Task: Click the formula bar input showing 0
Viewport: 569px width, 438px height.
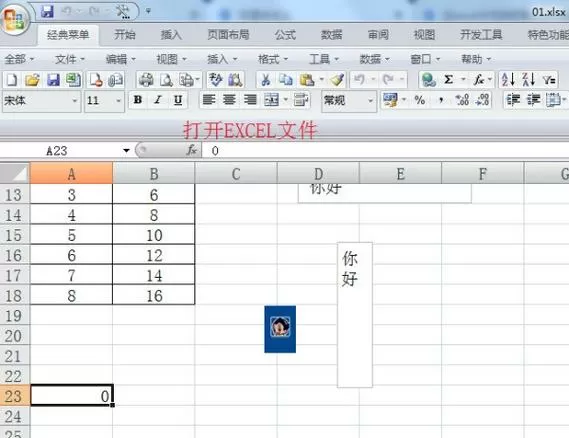Action: coord(385,150)
